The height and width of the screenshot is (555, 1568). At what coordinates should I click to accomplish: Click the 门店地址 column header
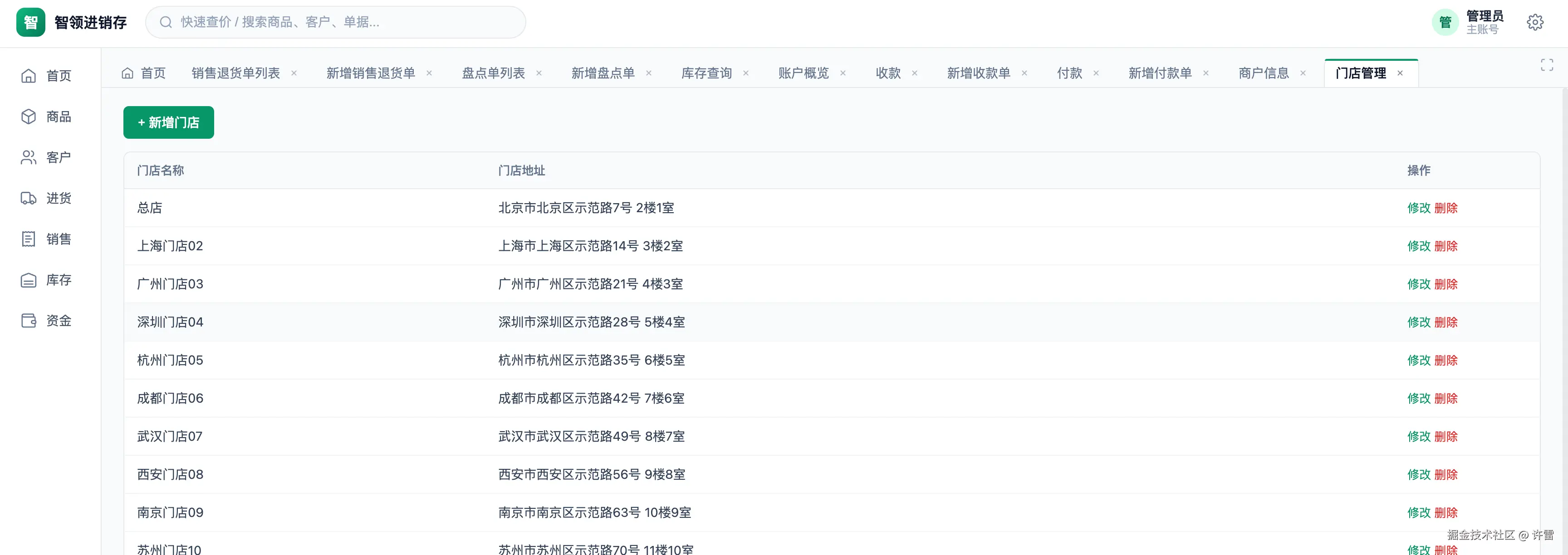[x=522, y=170]
